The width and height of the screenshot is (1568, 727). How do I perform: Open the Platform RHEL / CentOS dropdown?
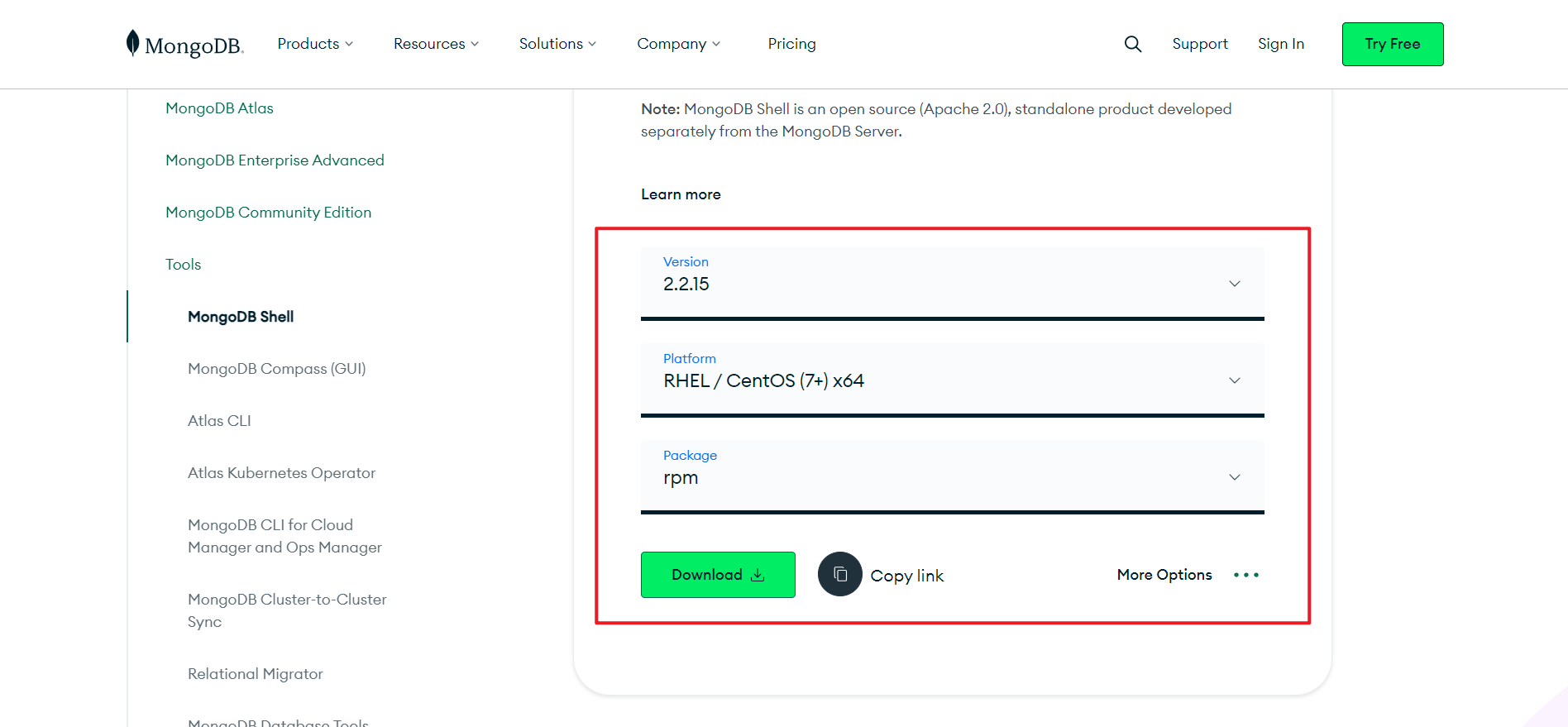[953, 380]
